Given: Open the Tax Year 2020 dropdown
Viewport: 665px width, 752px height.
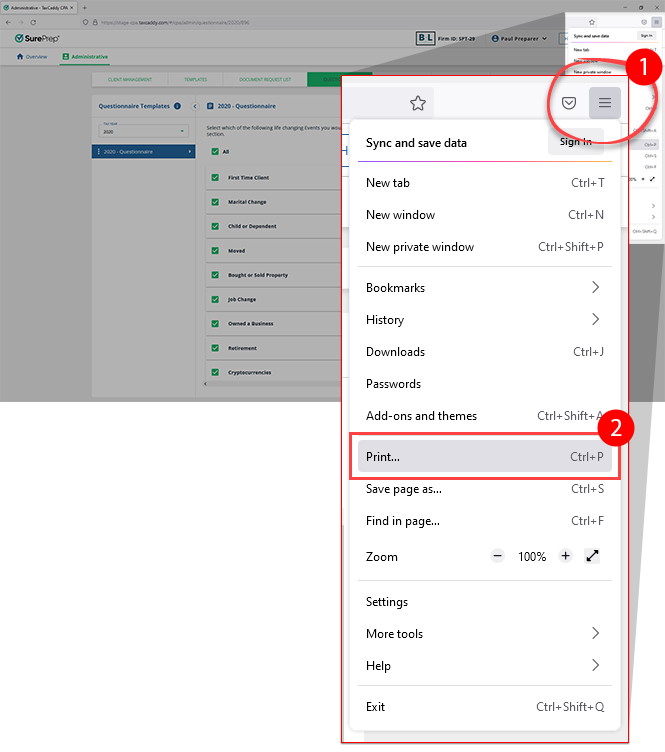Looking at the screenshot, I should coord(143,131).
